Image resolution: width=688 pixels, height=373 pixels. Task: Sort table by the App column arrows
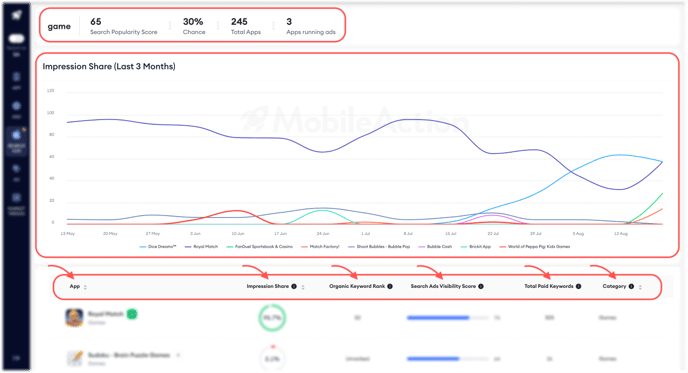click(85, 287)
